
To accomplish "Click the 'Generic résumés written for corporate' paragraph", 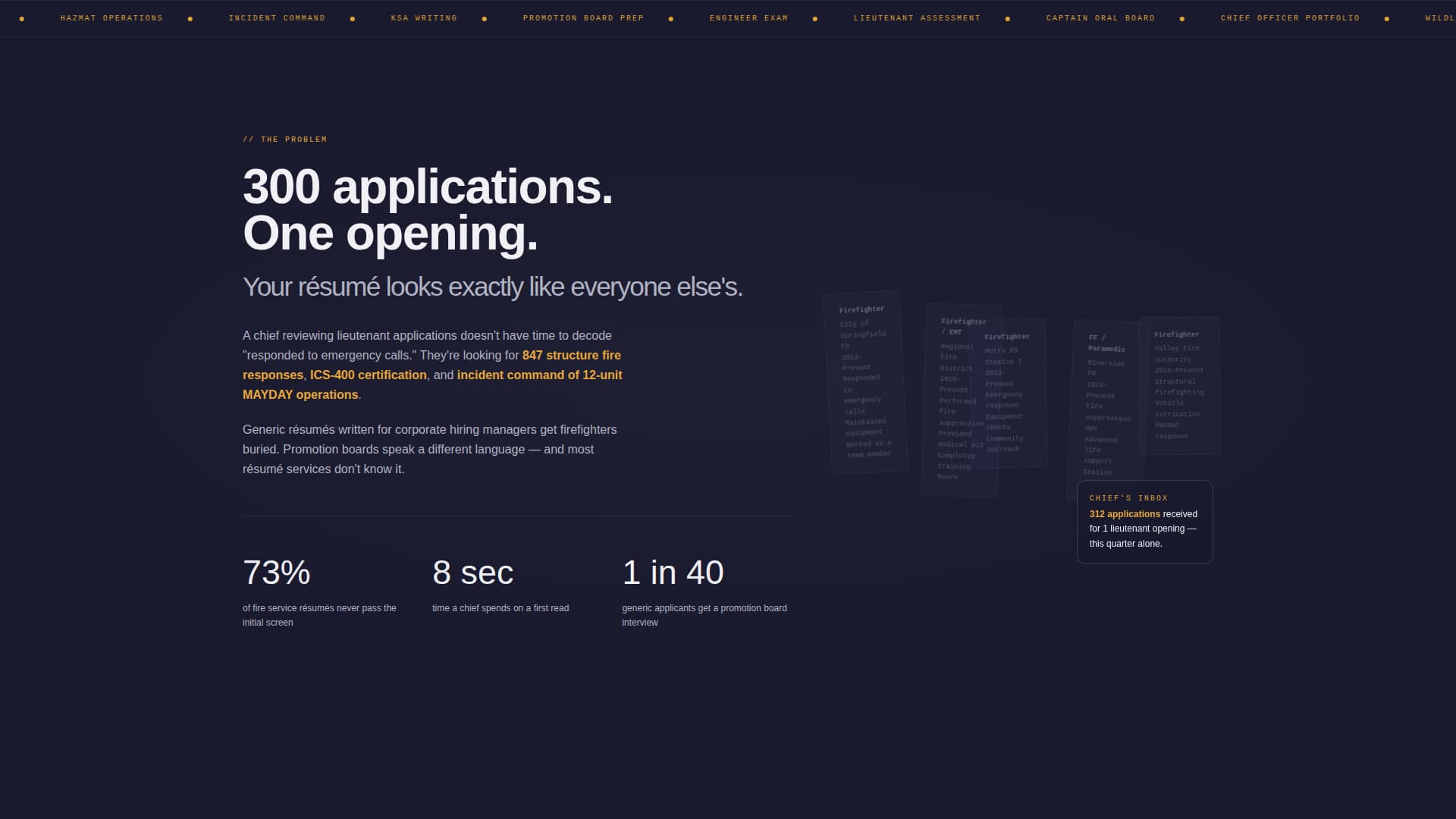I will 430,450.
